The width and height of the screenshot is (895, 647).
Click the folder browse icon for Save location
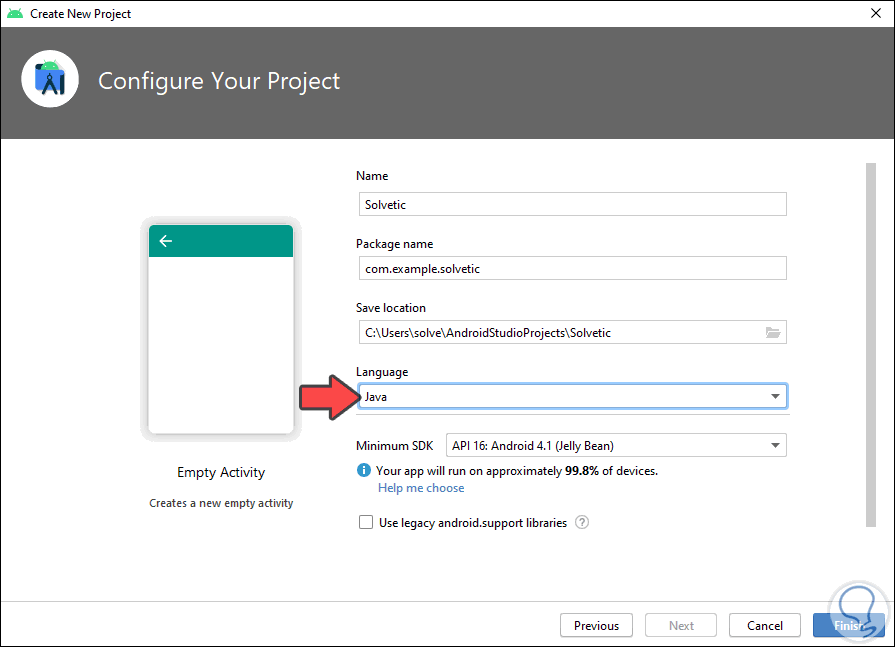pyautogui.click(x=772, y=332)
